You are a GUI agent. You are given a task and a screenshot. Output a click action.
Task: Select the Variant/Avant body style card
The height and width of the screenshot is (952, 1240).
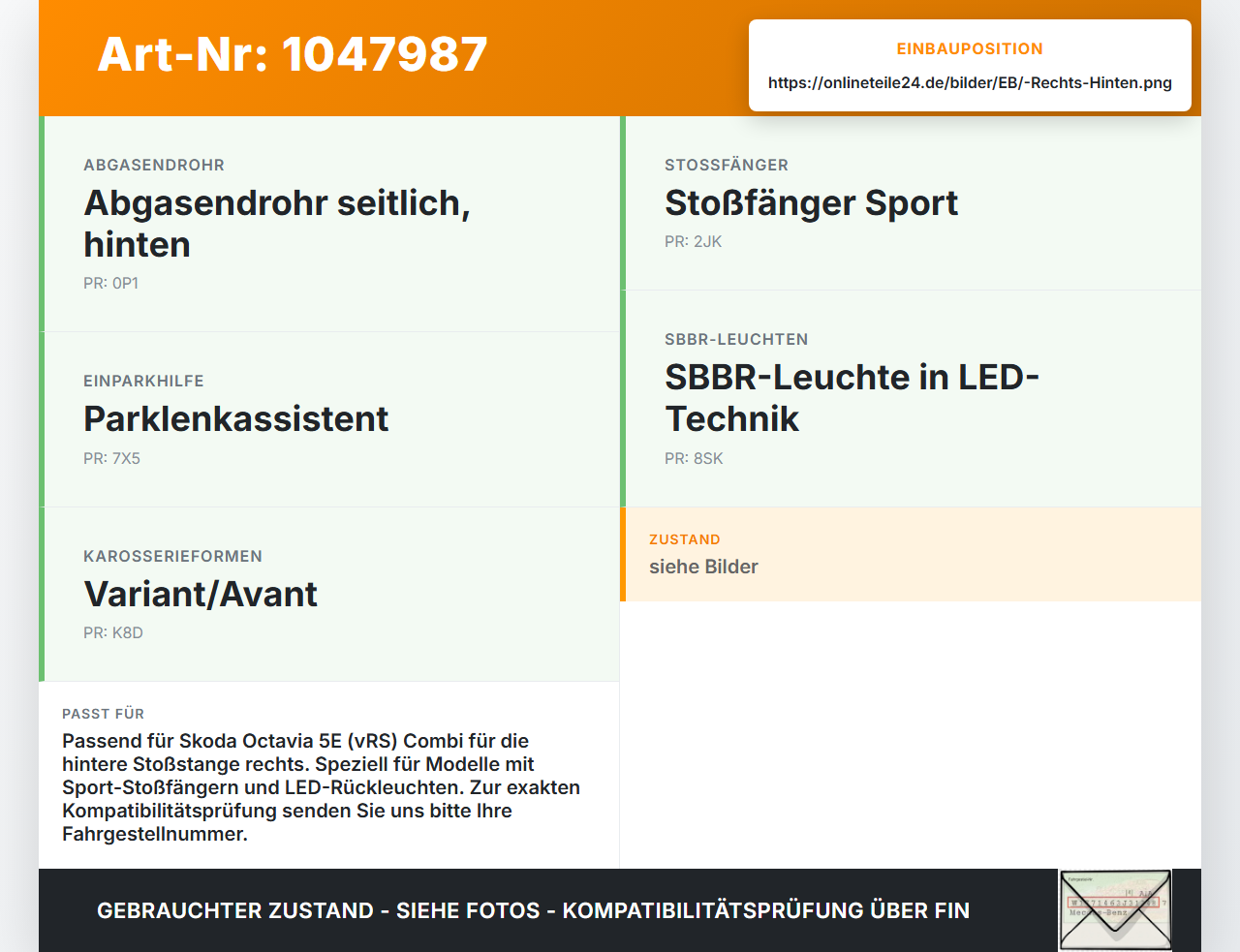click(329, 594)
